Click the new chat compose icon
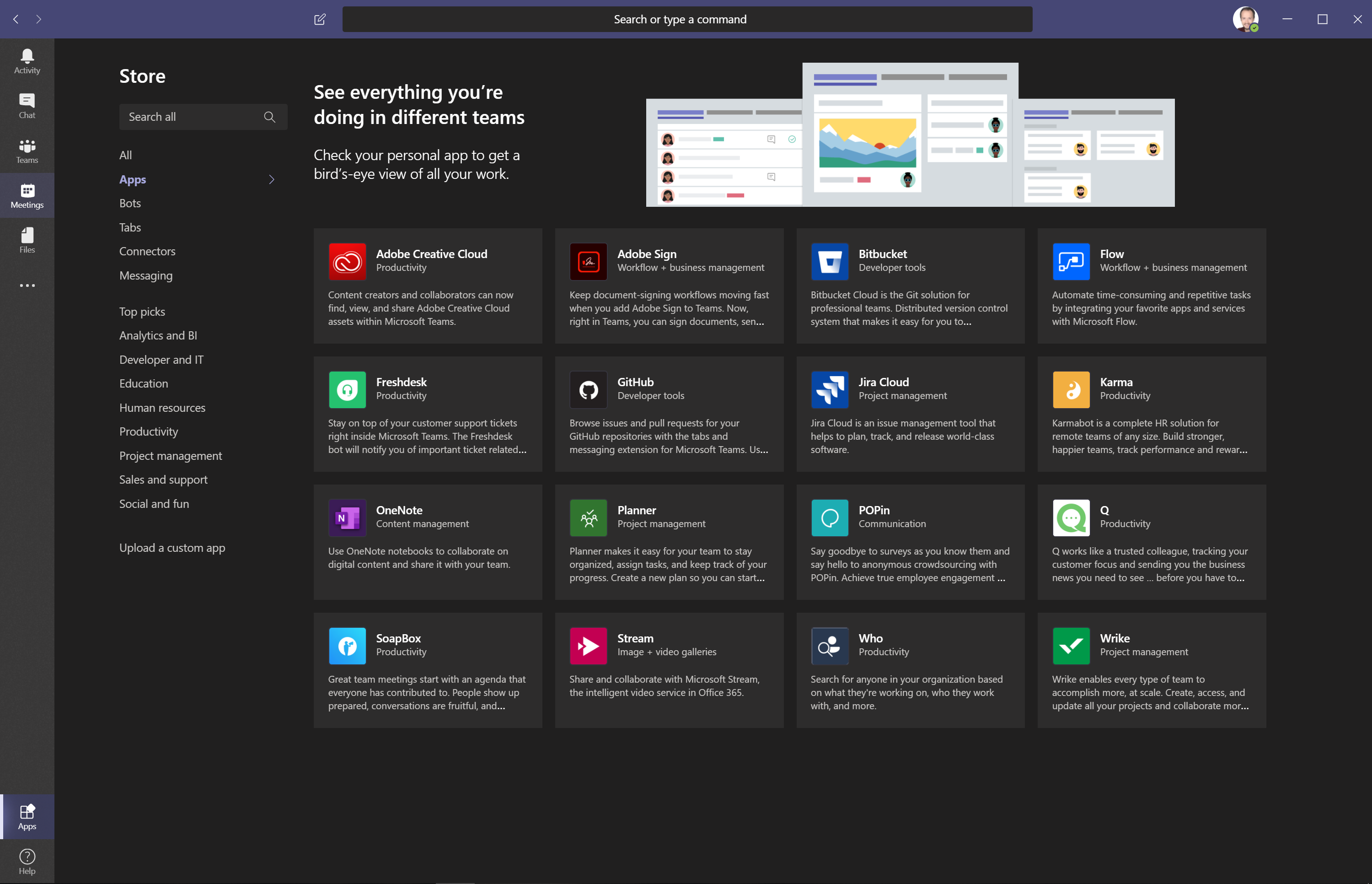Viewport: 1372px width, 884px height. pyautogui.click(x=320, y=20)
